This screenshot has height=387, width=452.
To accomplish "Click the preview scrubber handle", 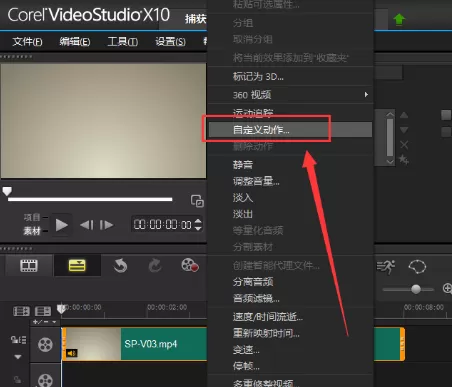I will tap(7, 191).
